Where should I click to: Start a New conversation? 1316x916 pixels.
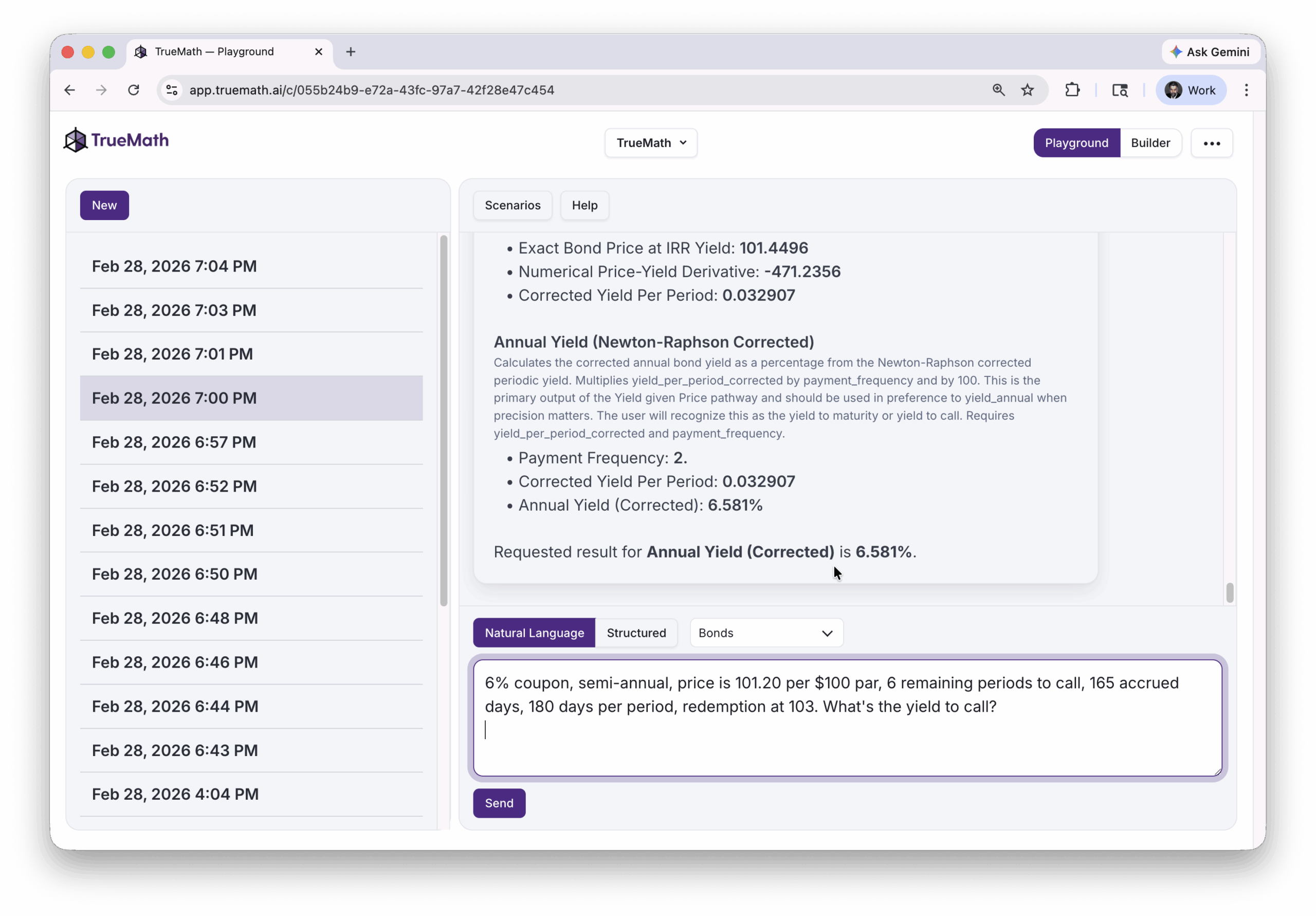(104, 205)
